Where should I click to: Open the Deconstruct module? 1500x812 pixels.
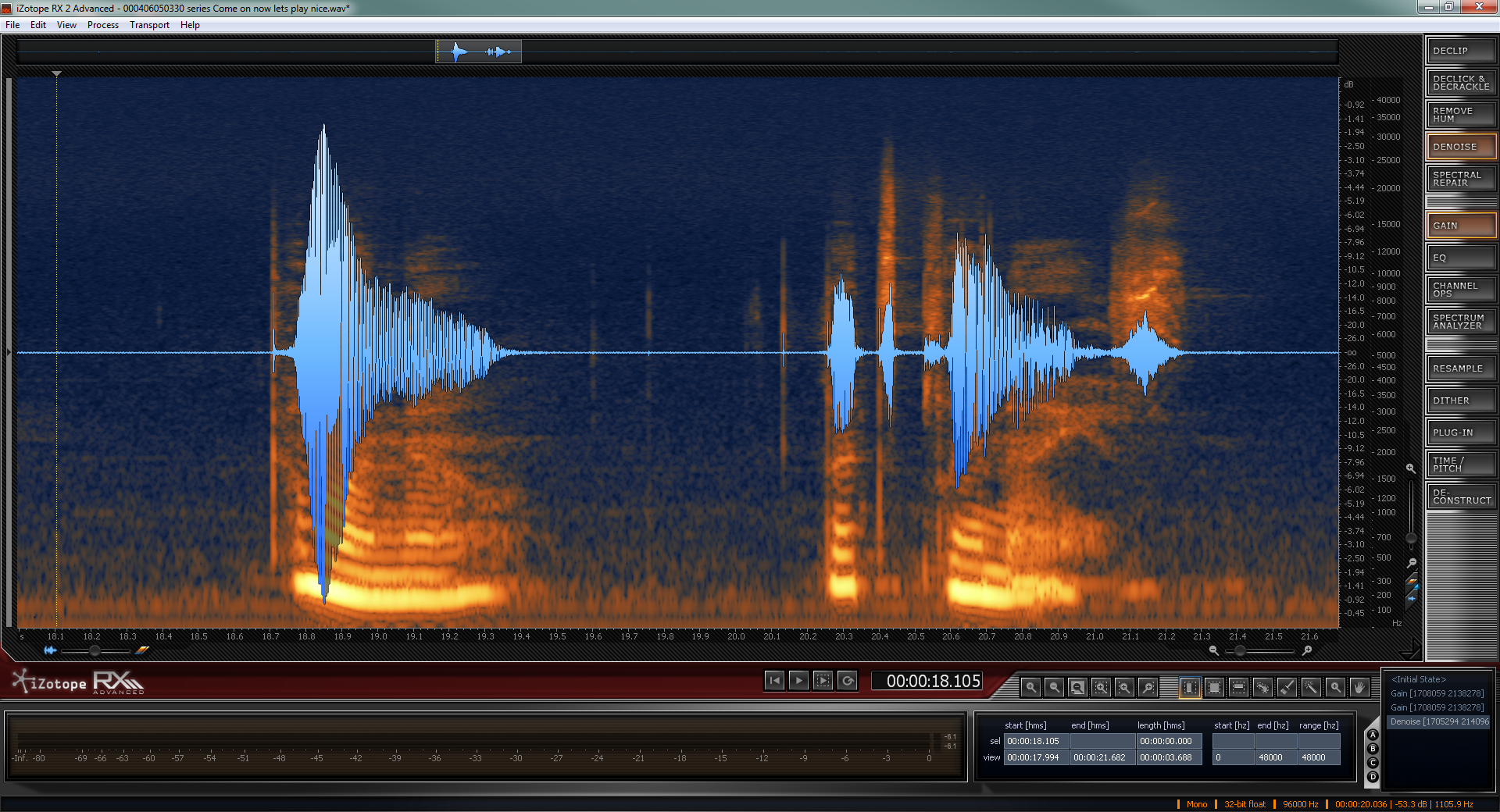[x=1461, y=497]
